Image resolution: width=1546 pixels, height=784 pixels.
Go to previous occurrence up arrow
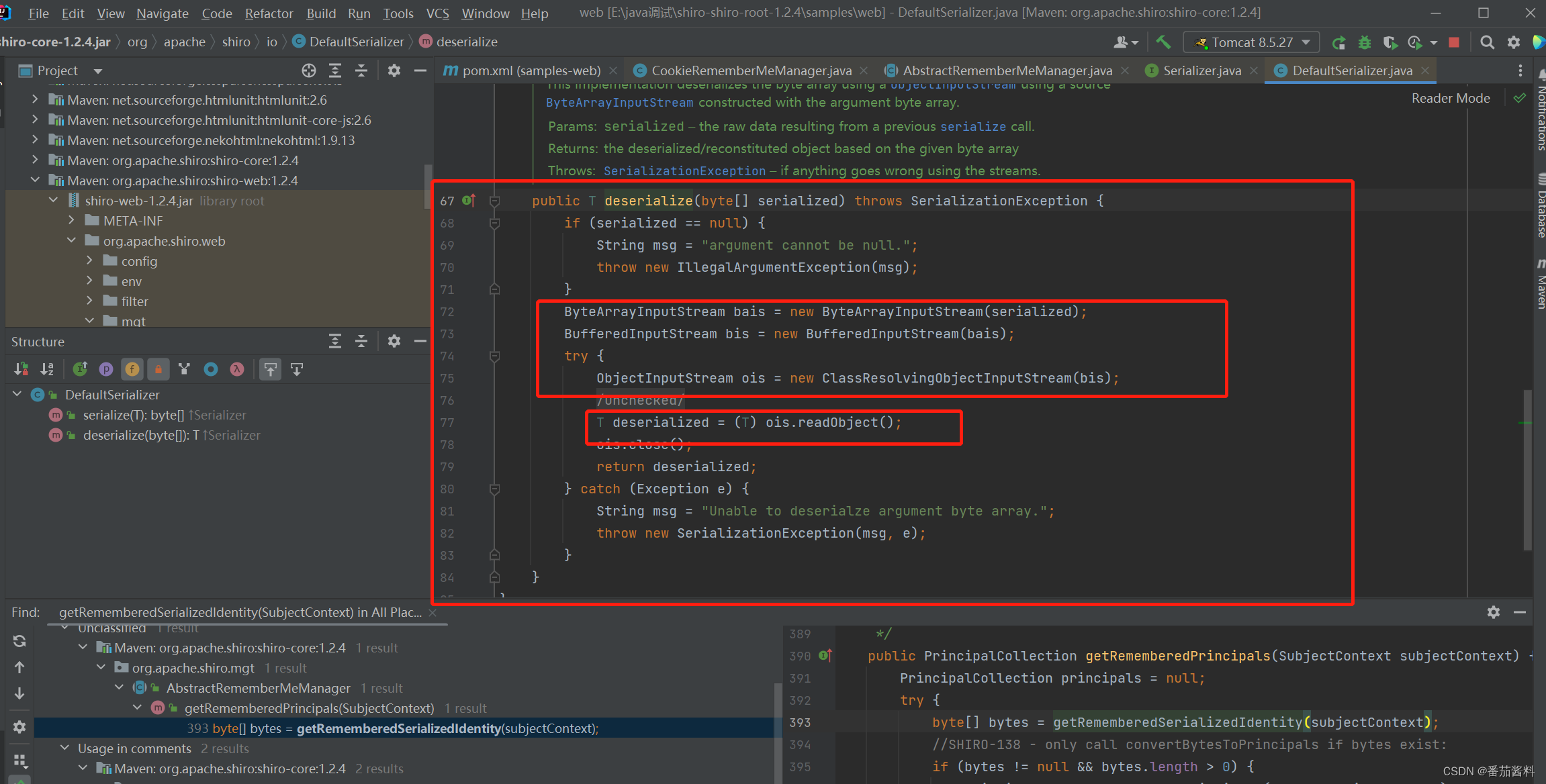[x=19, y=667]
